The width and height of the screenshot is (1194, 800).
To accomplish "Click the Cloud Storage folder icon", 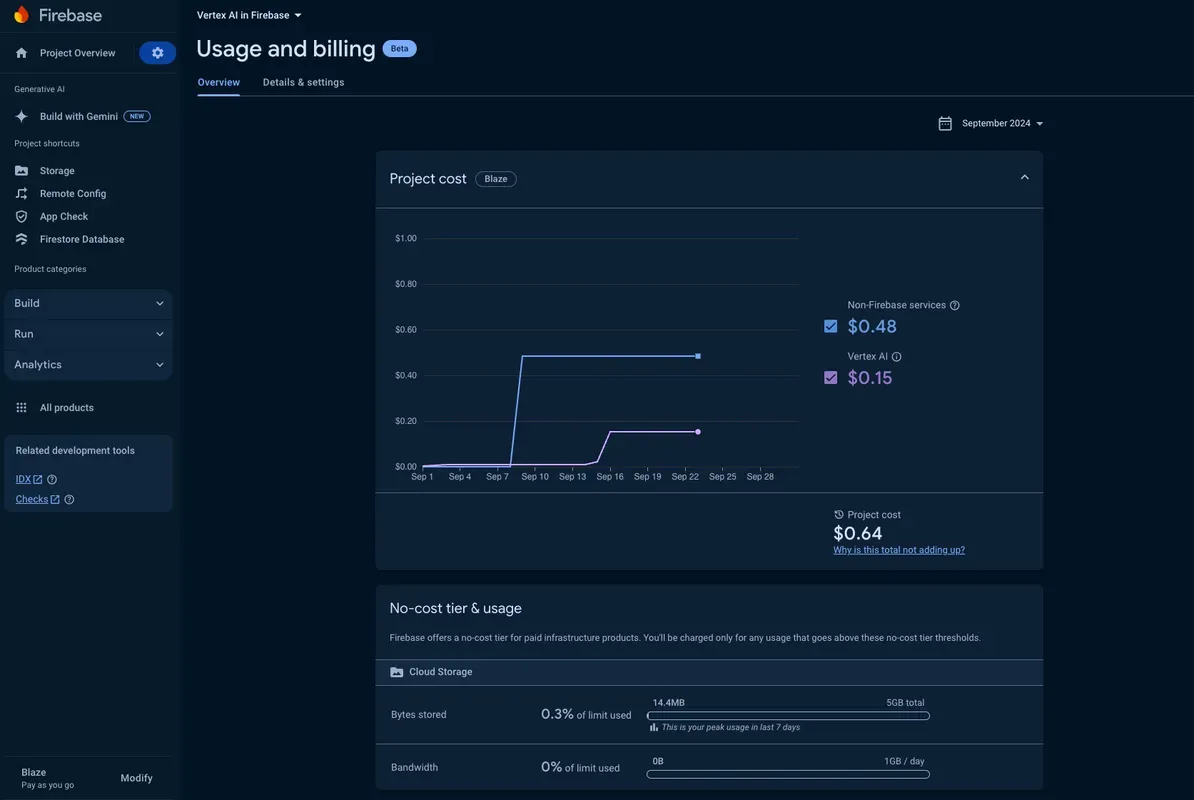I will coord(397,672).
